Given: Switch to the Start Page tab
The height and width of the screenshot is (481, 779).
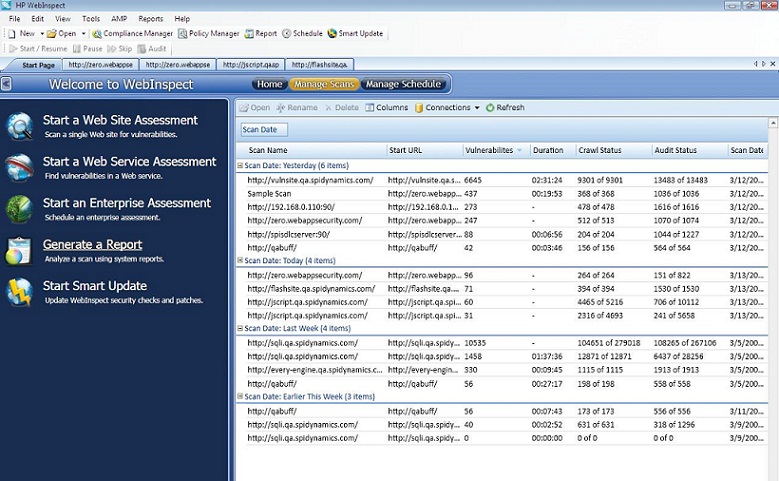Looking at the screenshot, I should pos(38,65).
